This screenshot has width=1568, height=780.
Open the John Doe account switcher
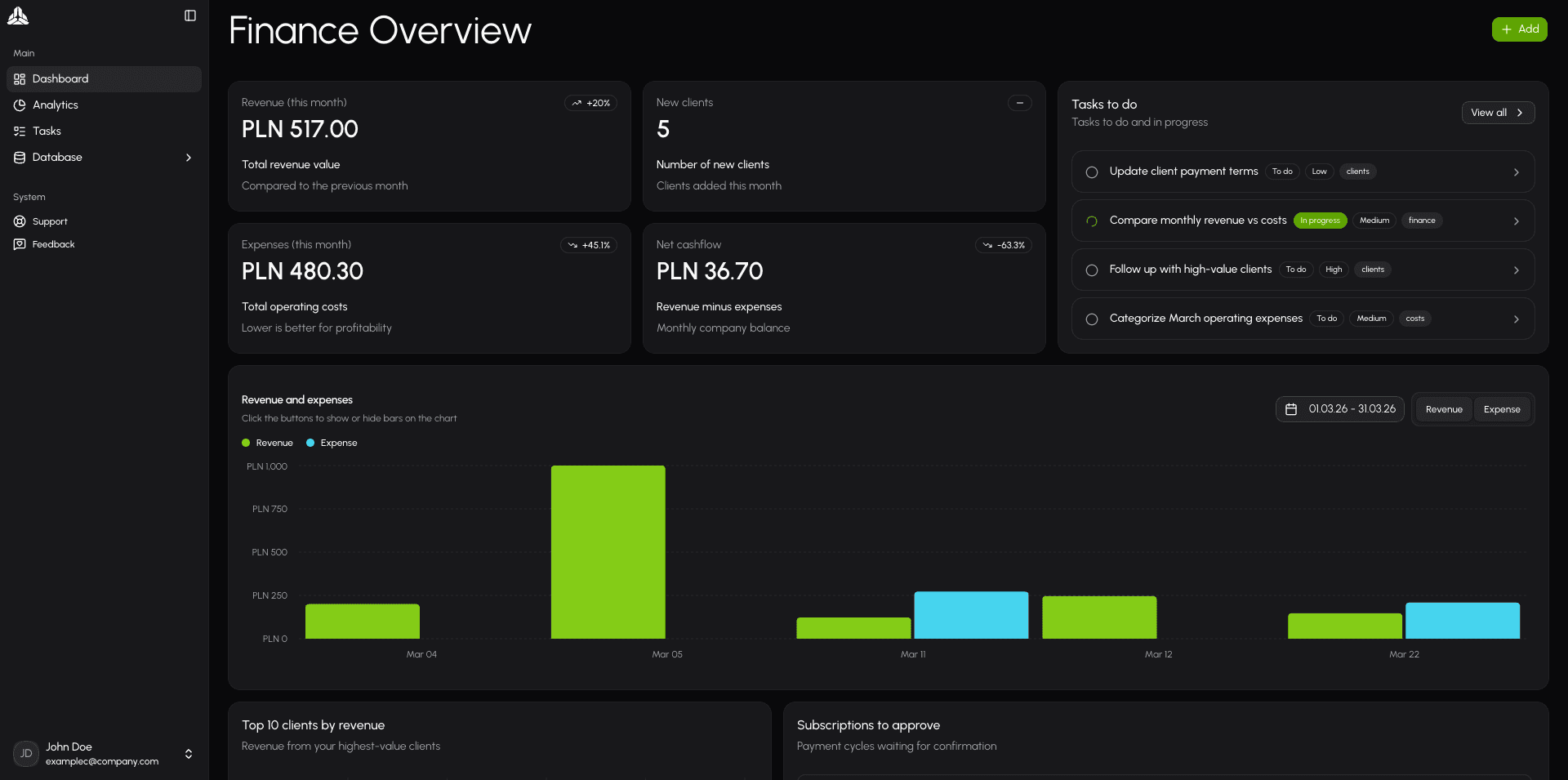tap(188, 754)
